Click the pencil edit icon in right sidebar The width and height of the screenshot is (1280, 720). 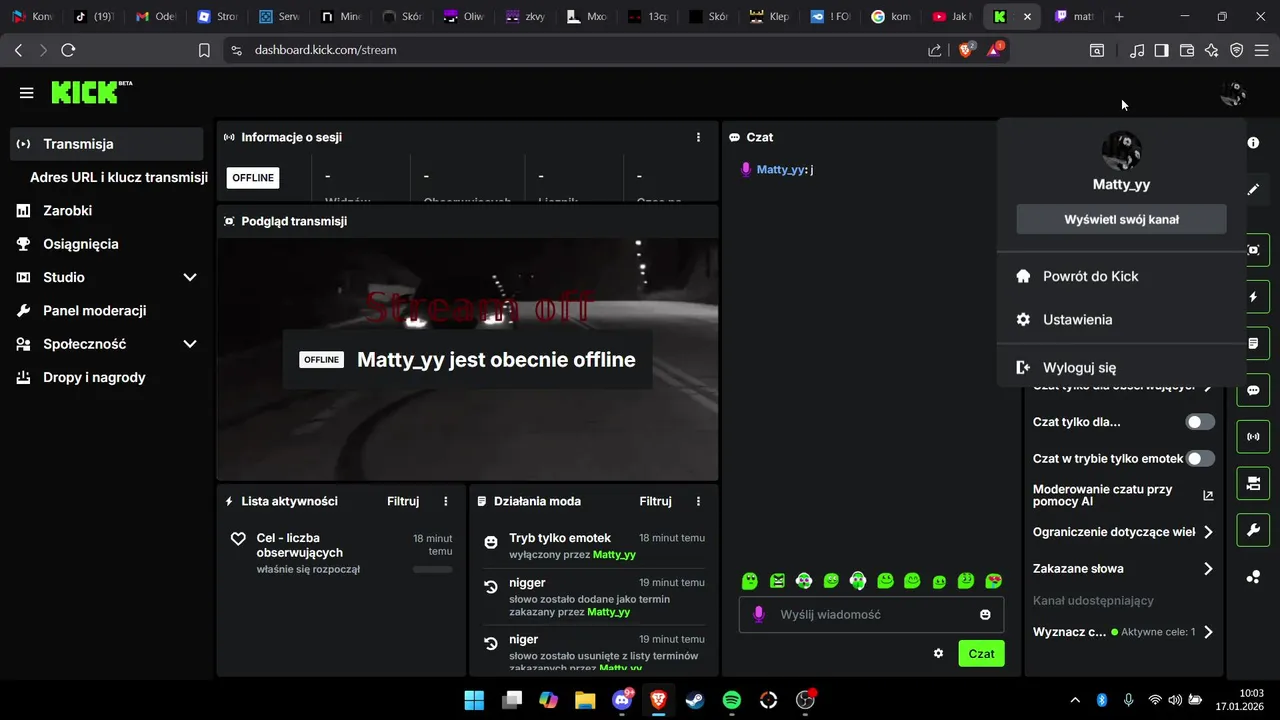1253,189
